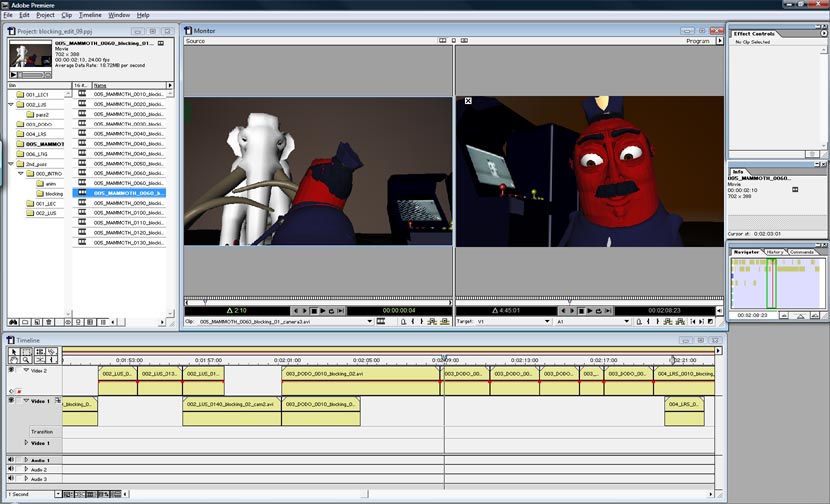The image size is (830, 504).
Task: Select the Hand tool in Timeline
Action: click(14, 360)
